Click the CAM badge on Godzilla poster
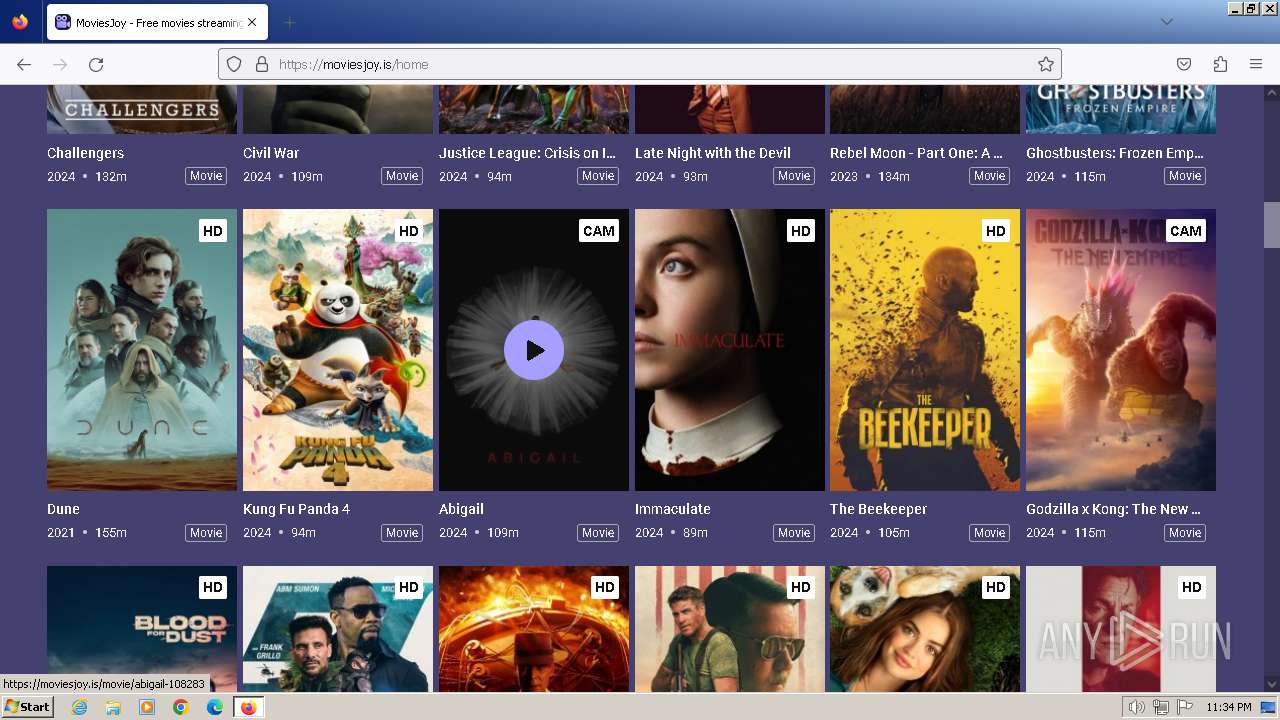 pos(1186,231)
